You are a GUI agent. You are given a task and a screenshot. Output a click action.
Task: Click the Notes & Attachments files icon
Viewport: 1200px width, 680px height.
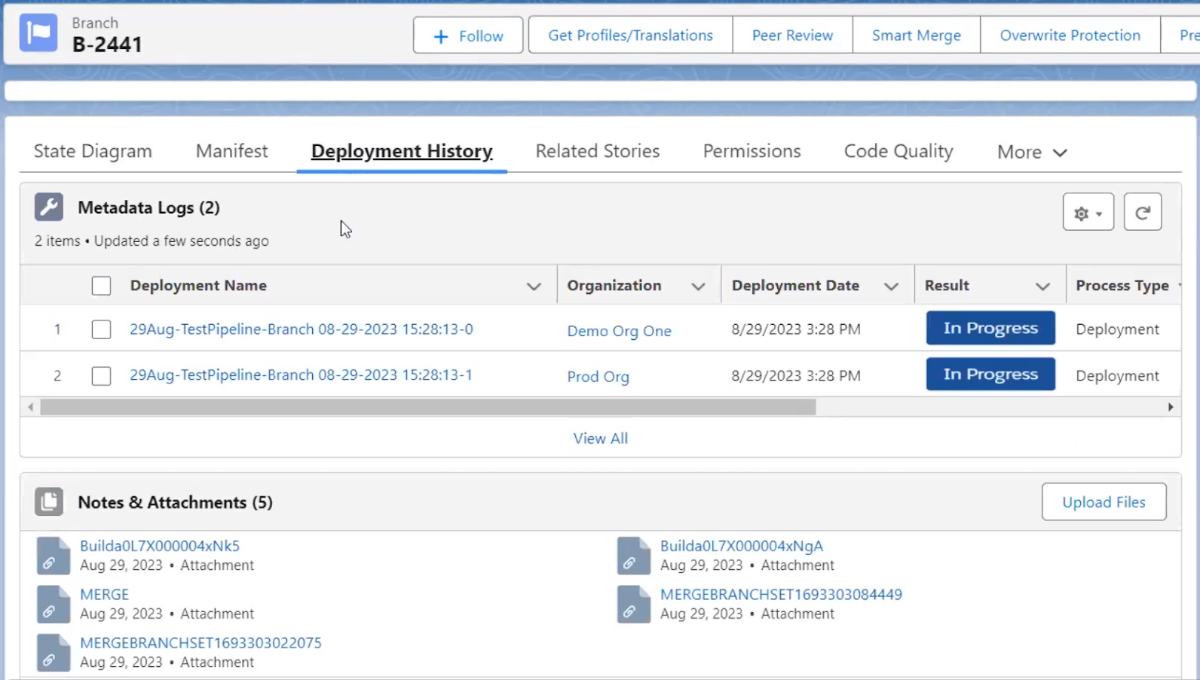49,502
